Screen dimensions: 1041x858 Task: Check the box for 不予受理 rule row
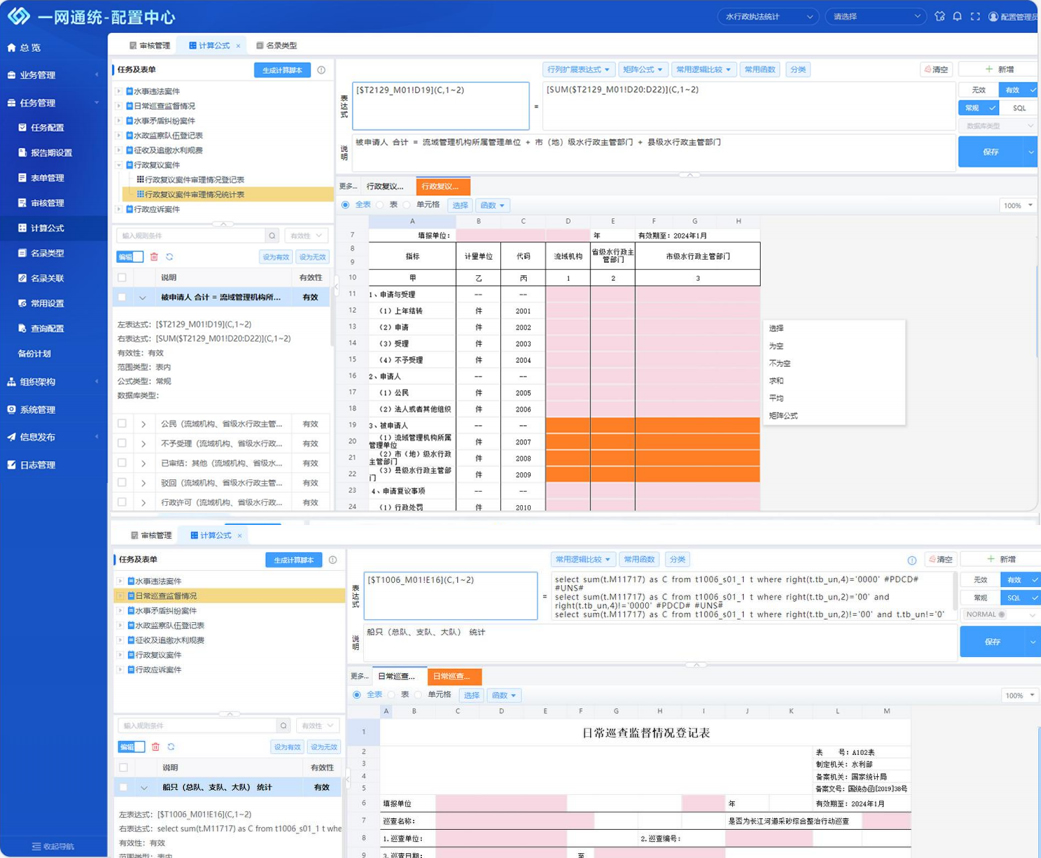[122, 443]
